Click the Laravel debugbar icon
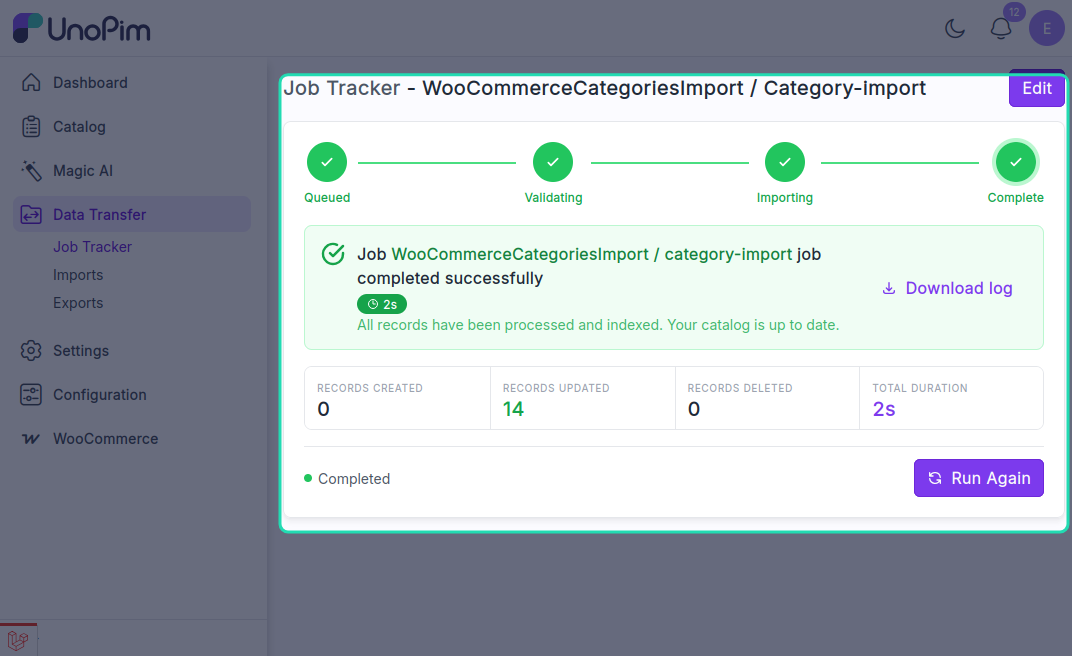This screenshot has width=1072, height=656. (x=18, y=640)
